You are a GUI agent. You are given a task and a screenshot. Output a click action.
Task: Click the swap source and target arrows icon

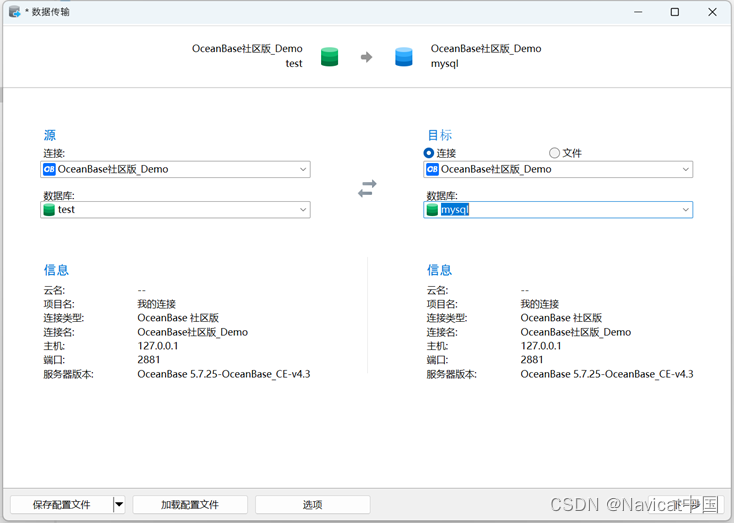click(x=367, y=188)
